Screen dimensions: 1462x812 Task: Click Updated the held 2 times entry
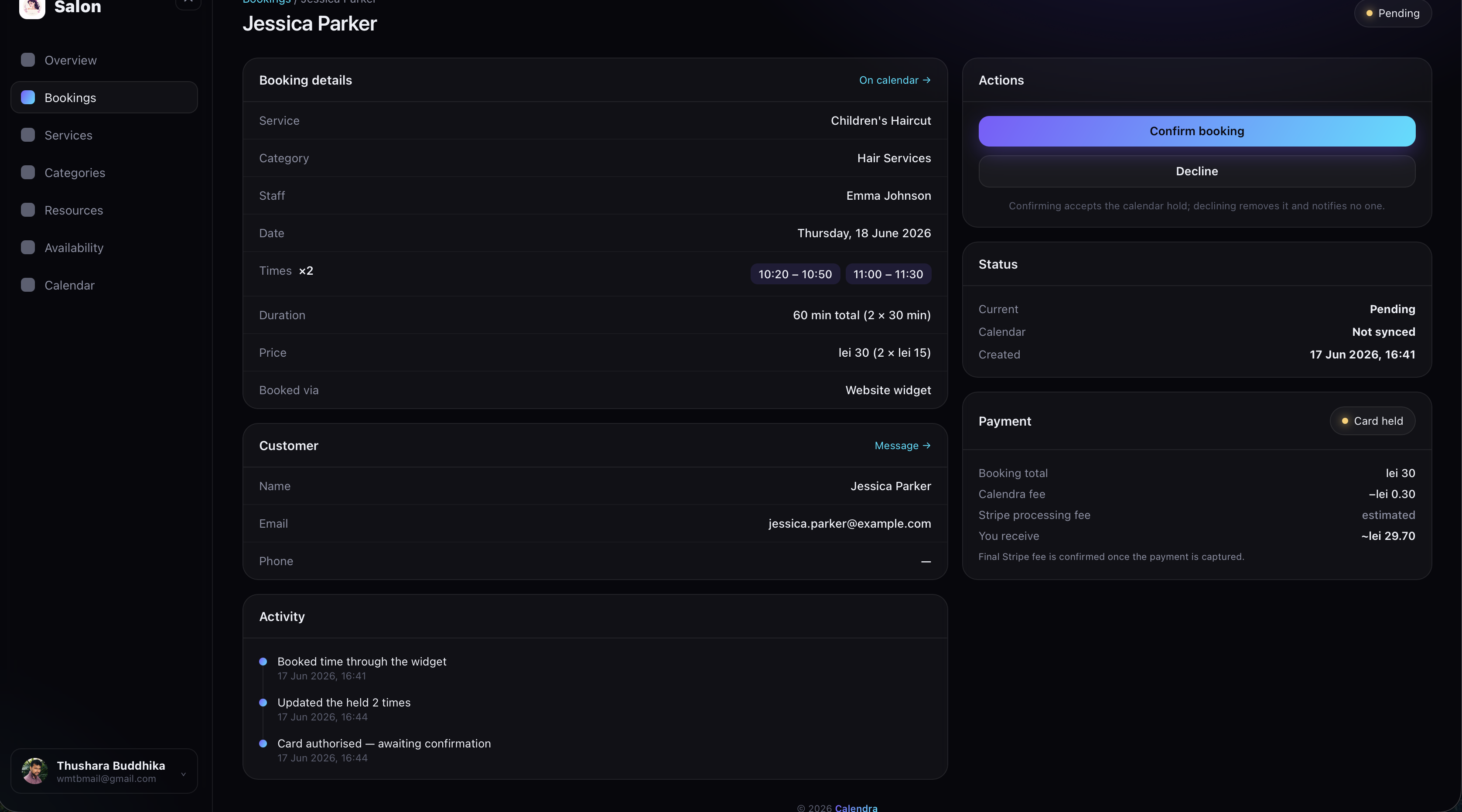click(x=344, y=702)
